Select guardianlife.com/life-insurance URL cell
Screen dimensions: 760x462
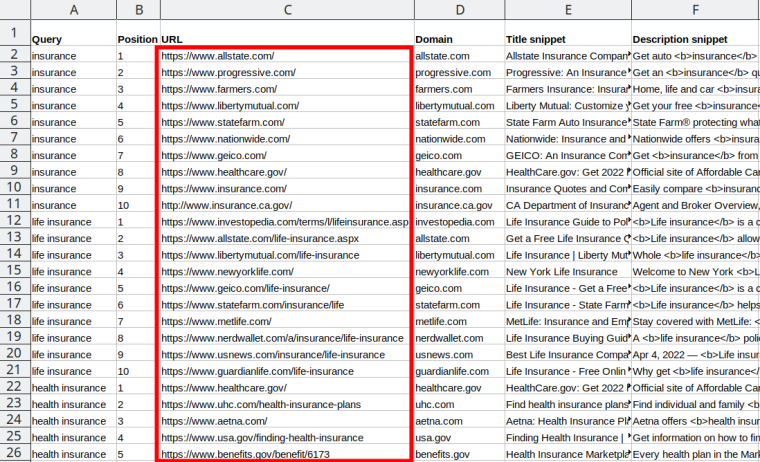(287, 370)
